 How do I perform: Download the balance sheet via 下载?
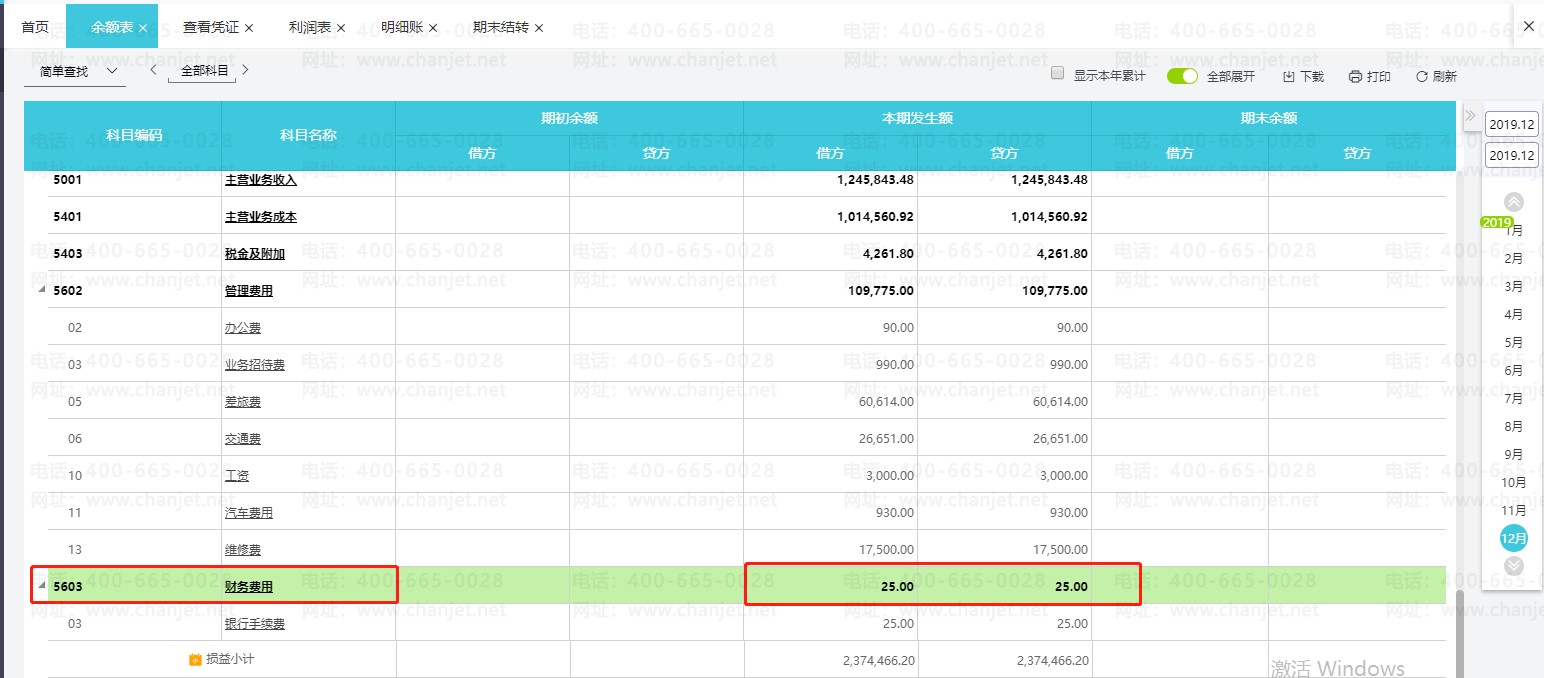[1303, 77]
